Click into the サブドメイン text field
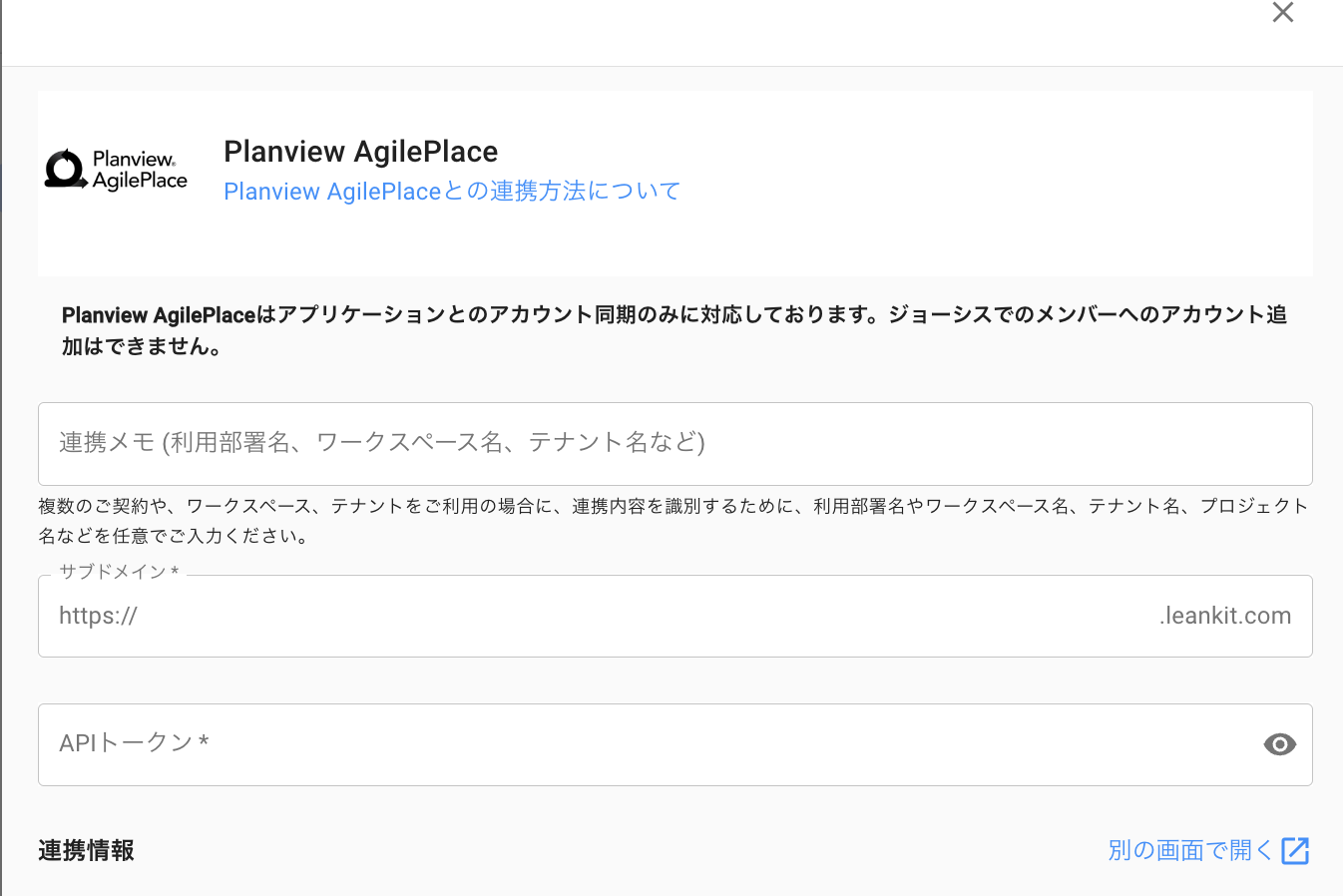Image resolution: width=1343 pixels, height=896 pixels. pos(639,617)
